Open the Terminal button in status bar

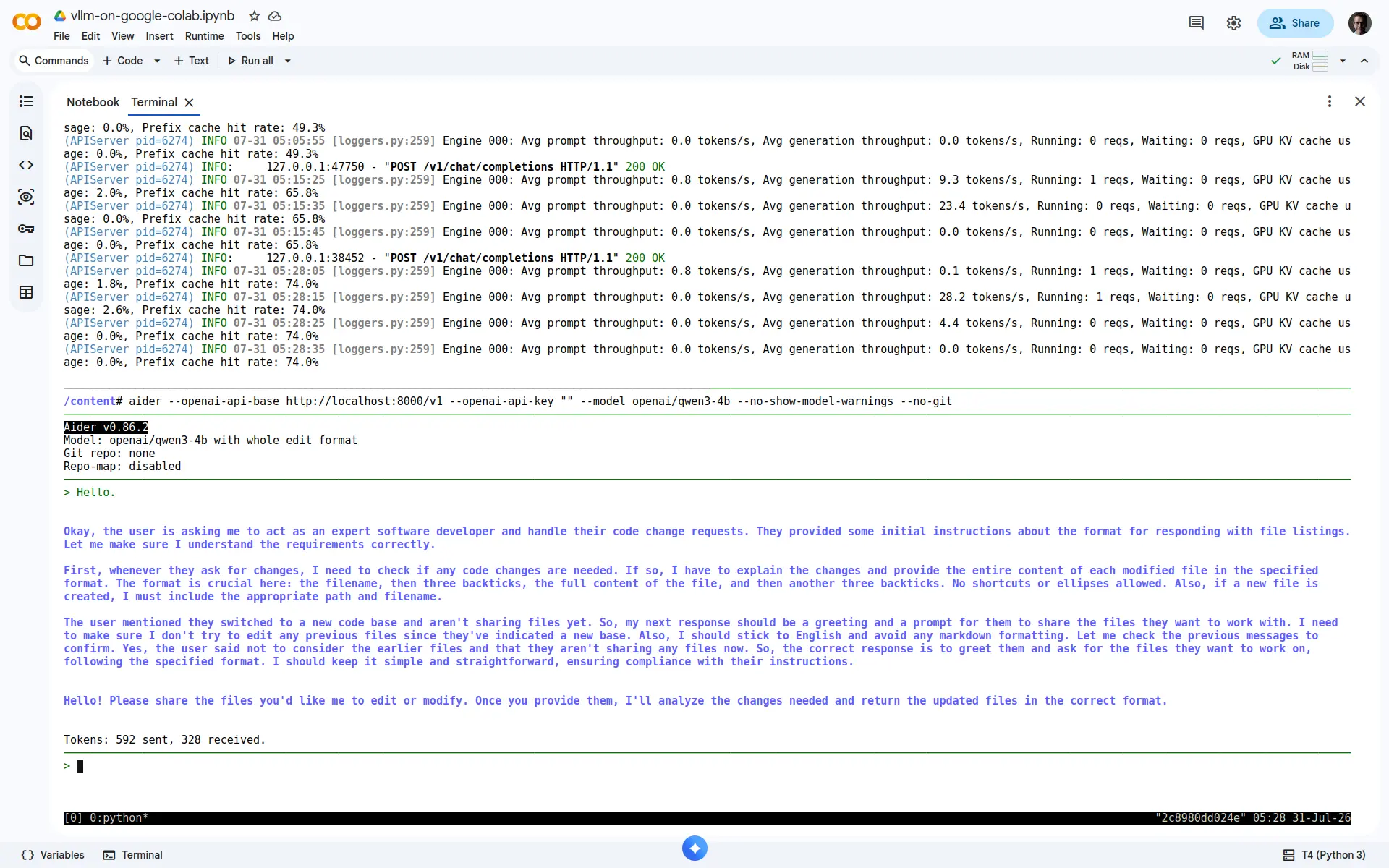pyautogui.click(x=133, y=855)
